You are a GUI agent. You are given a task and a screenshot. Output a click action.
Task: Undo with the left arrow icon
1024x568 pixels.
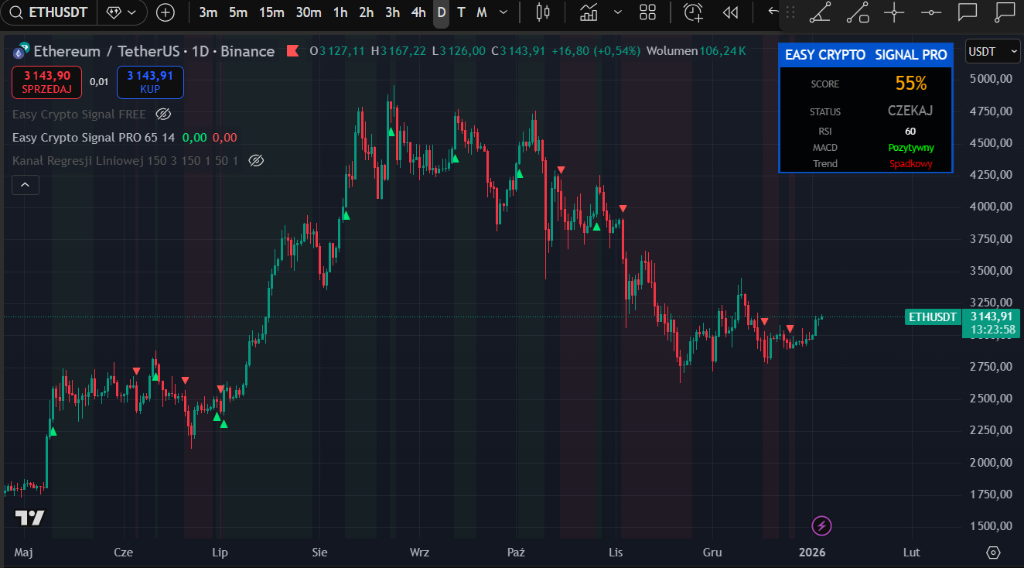click(x=773, y=11)
